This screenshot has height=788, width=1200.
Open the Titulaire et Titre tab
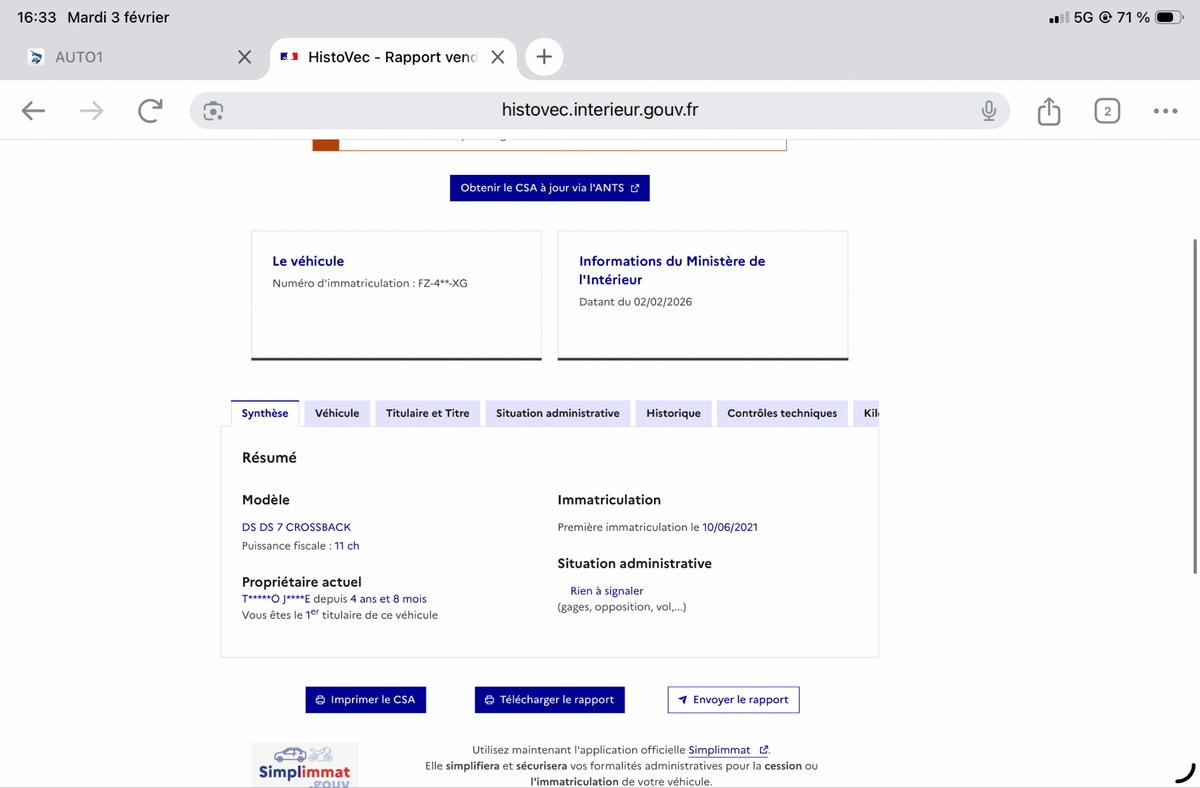[427, 413]
